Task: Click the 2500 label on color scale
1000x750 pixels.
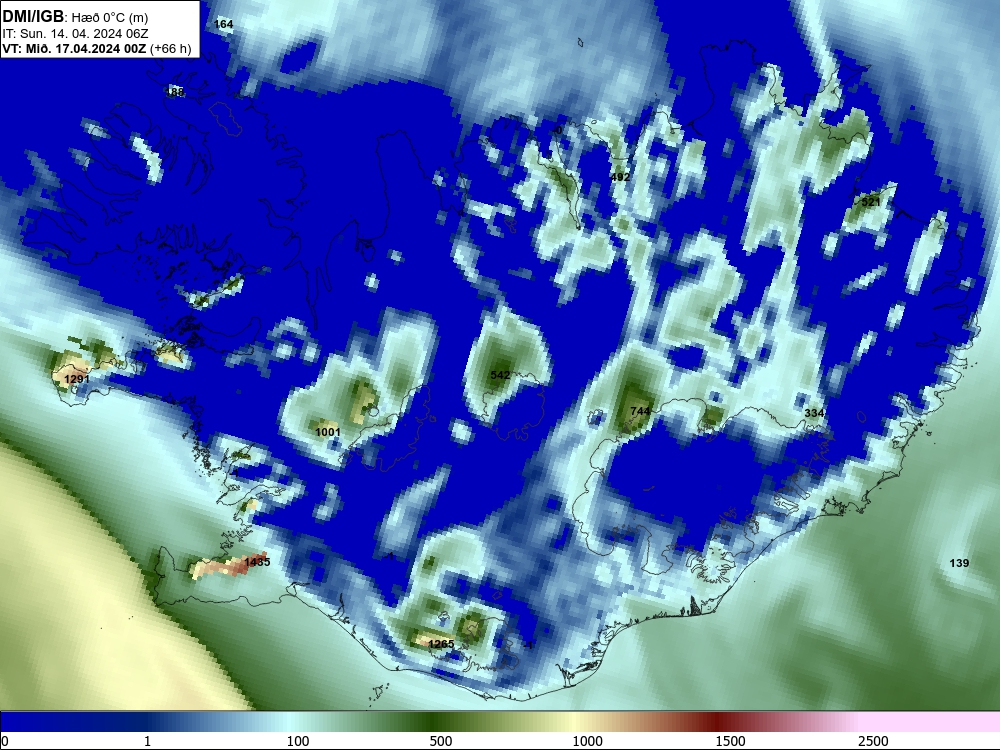Action: pyautogui.click(x=873, y=741)
